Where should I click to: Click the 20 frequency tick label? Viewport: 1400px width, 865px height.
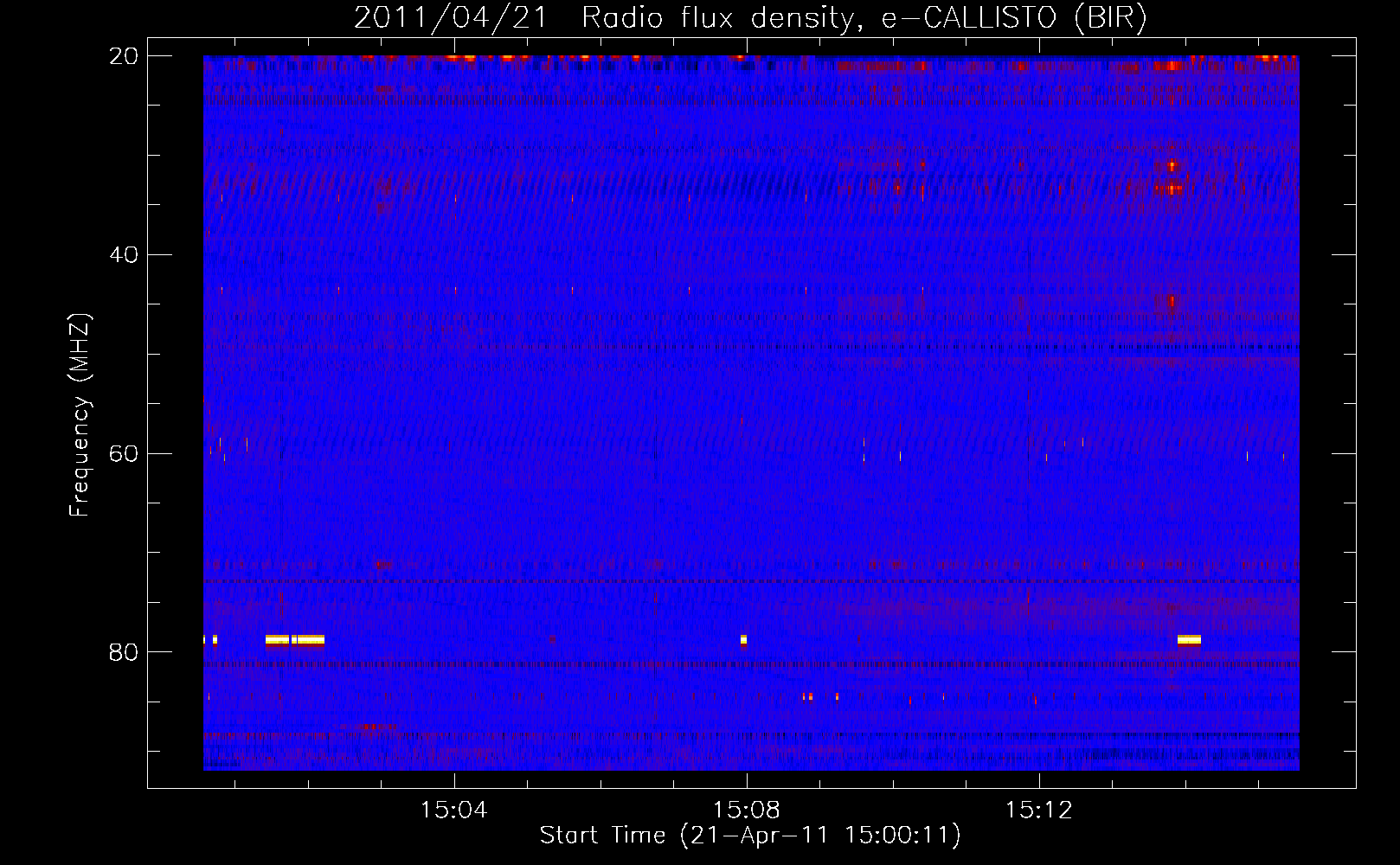tap(123, 55)
